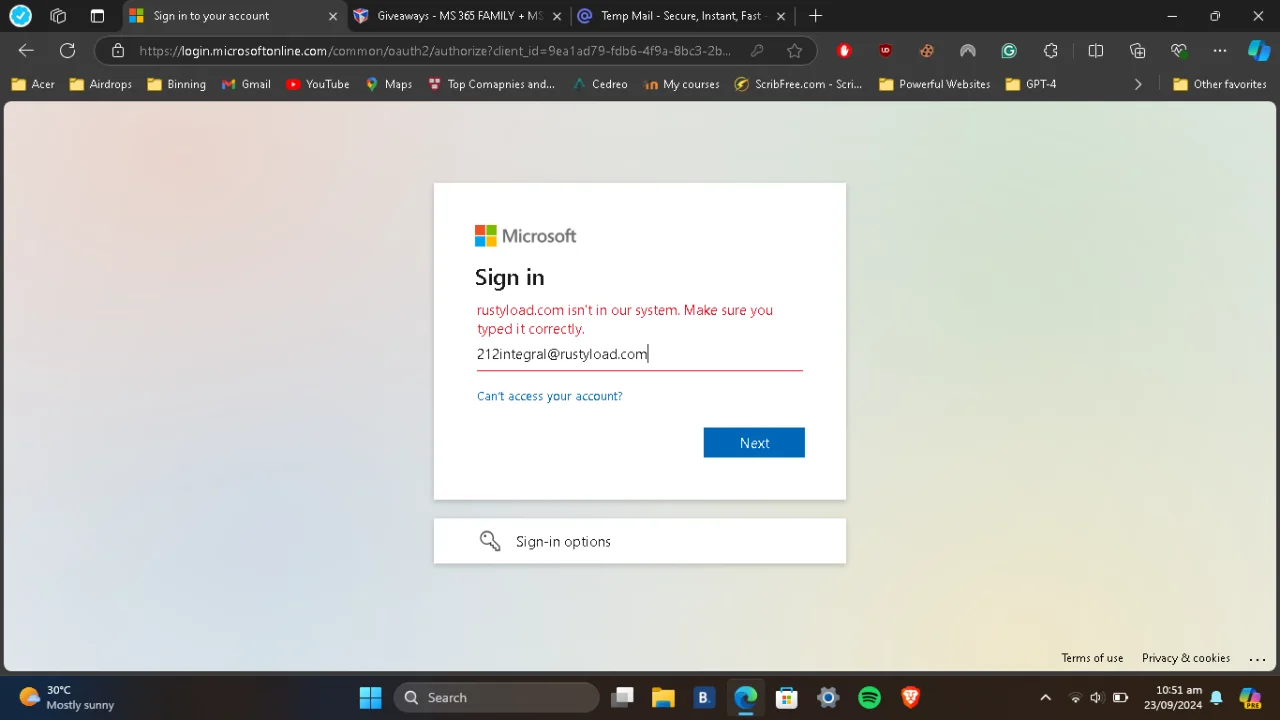Open a new tab with the plus button
The image size is (1280, 720).
(x=815, y=16)
